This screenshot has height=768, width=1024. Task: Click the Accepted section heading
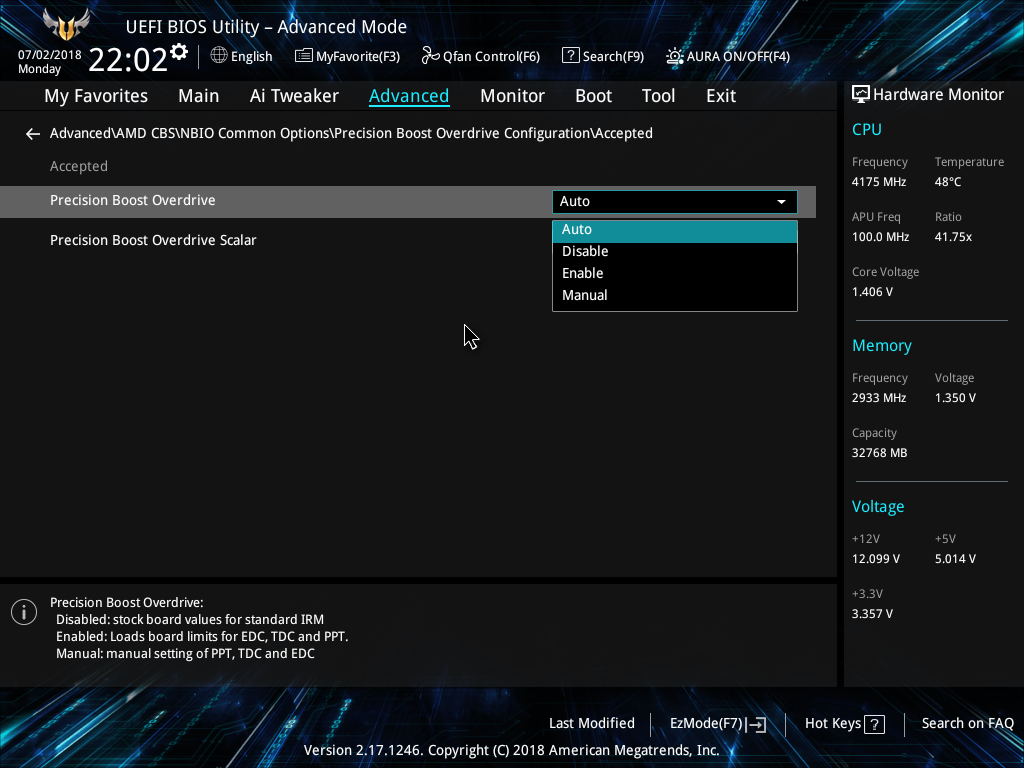[x=79, y=167]
